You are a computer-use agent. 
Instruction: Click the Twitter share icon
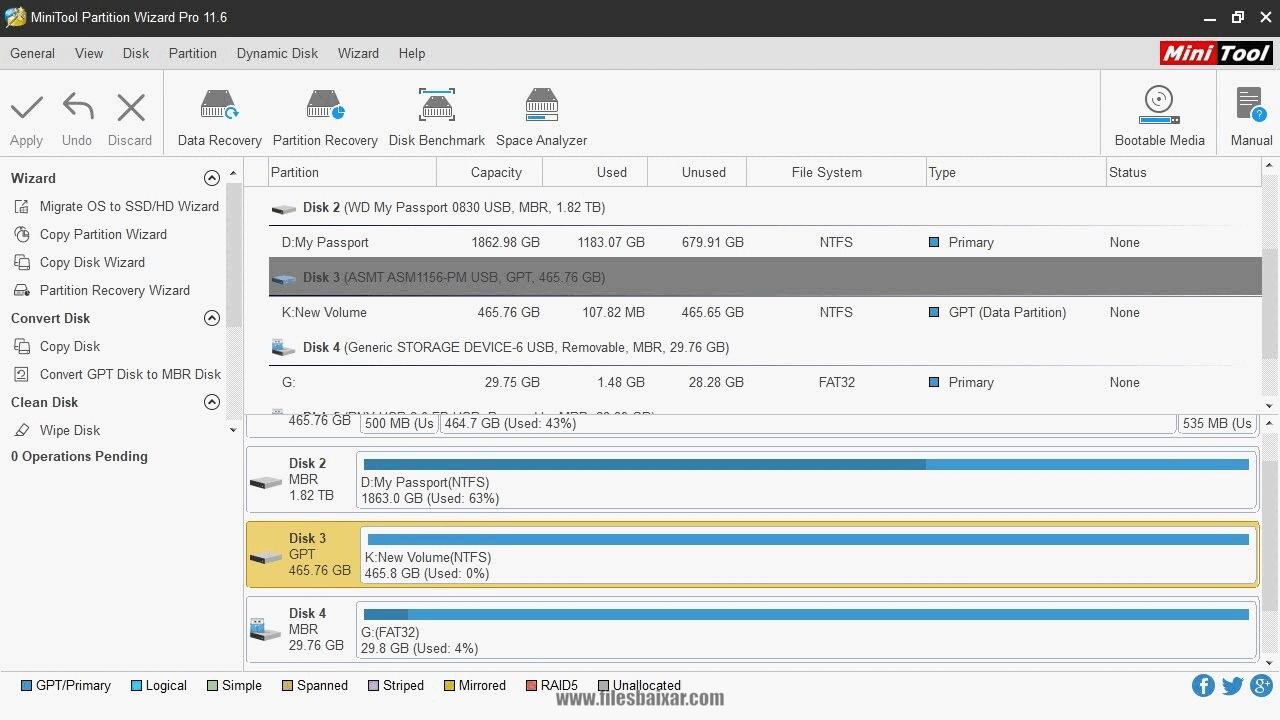(x=1232, y=686)
